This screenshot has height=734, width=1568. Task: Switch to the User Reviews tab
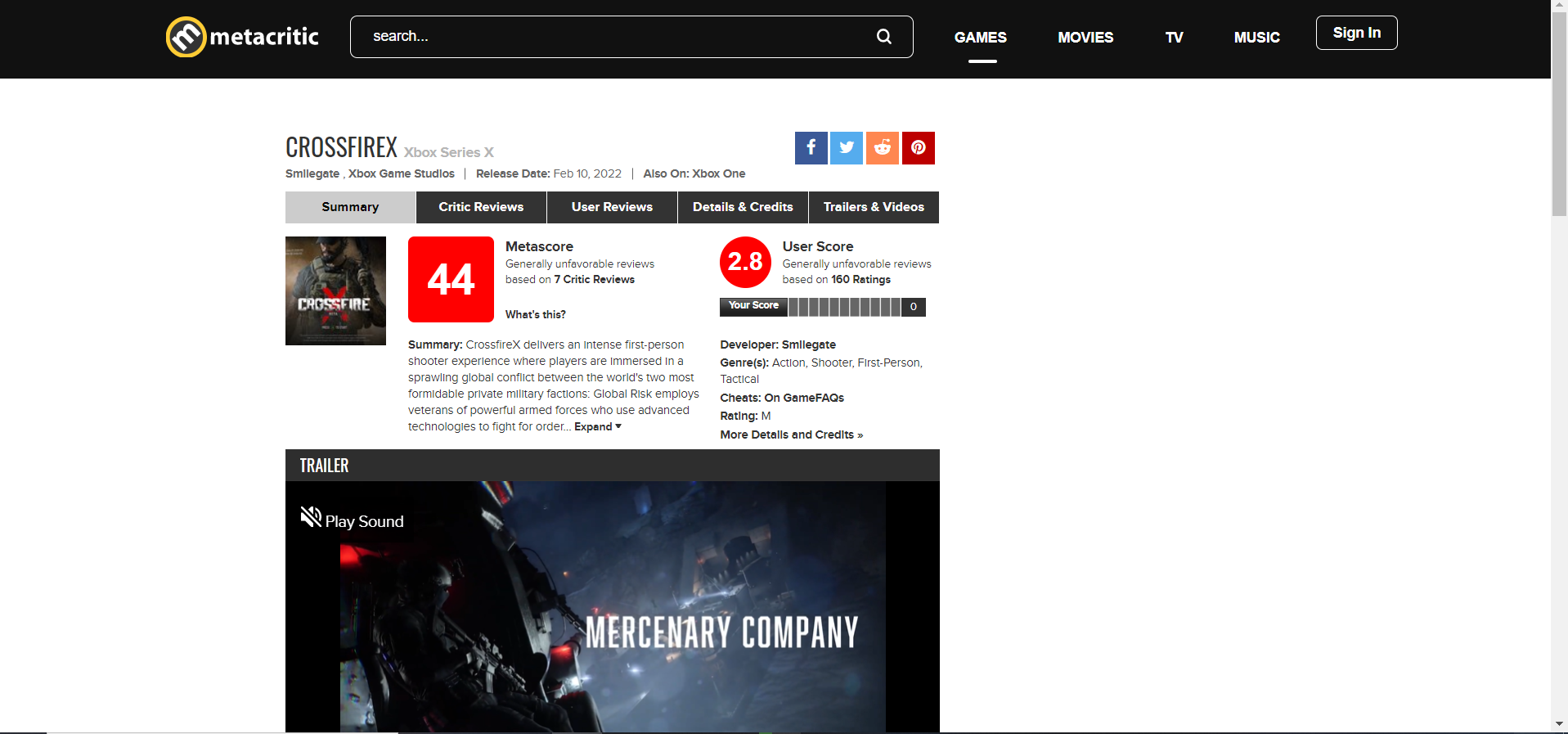612,207
